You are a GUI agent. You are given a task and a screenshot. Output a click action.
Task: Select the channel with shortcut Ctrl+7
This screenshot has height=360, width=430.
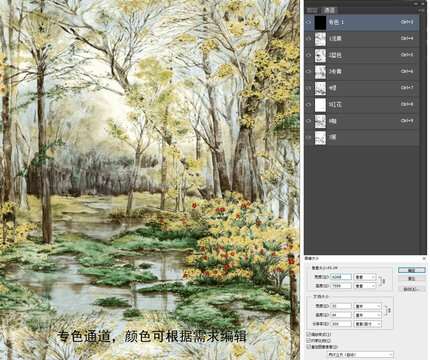point(362,88)
